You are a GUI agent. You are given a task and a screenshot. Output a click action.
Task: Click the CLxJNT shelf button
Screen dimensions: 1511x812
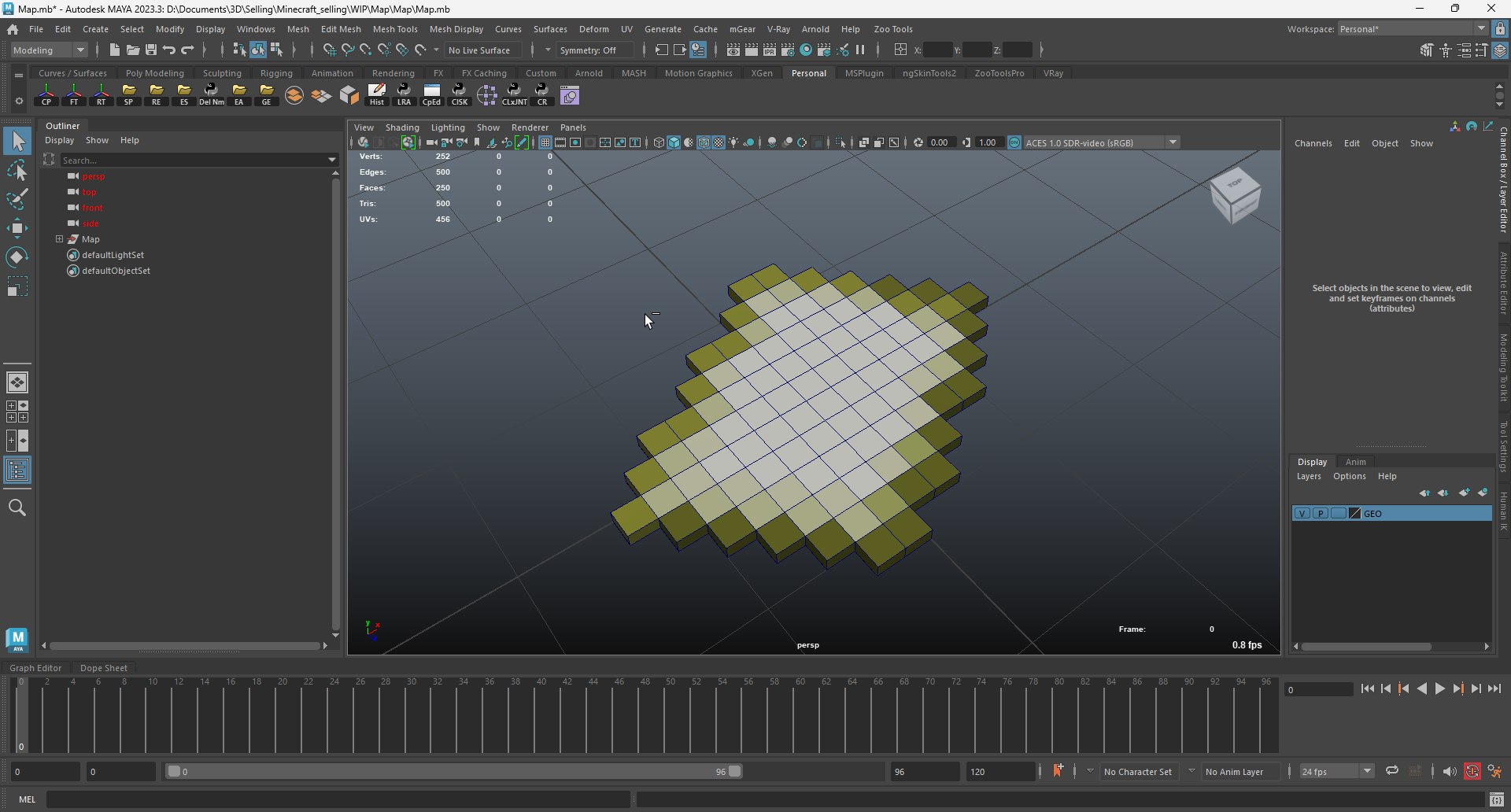pyautogui.click(x=515, y=95)
